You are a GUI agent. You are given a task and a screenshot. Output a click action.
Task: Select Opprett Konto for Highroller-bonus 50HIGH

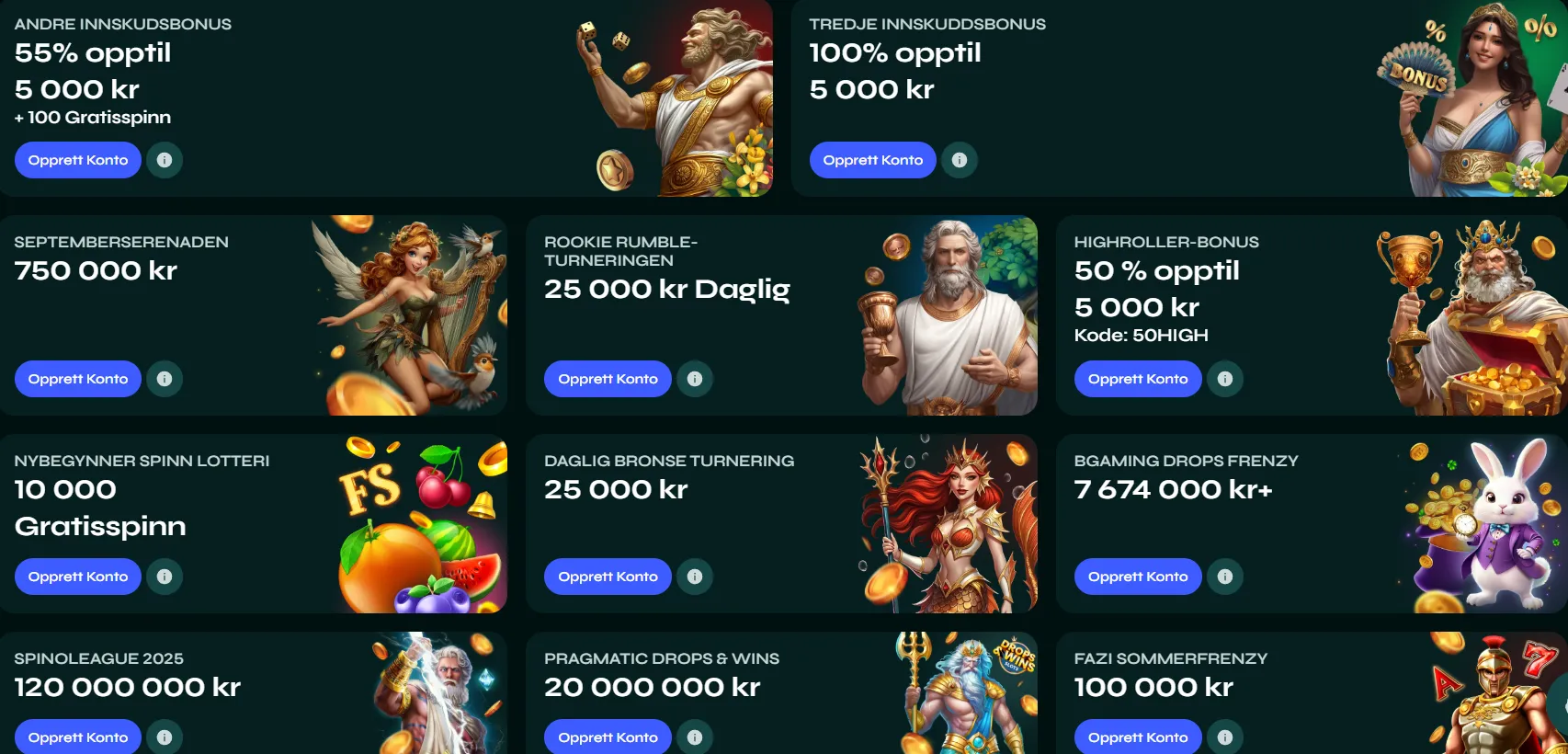tap(1138, 379)
